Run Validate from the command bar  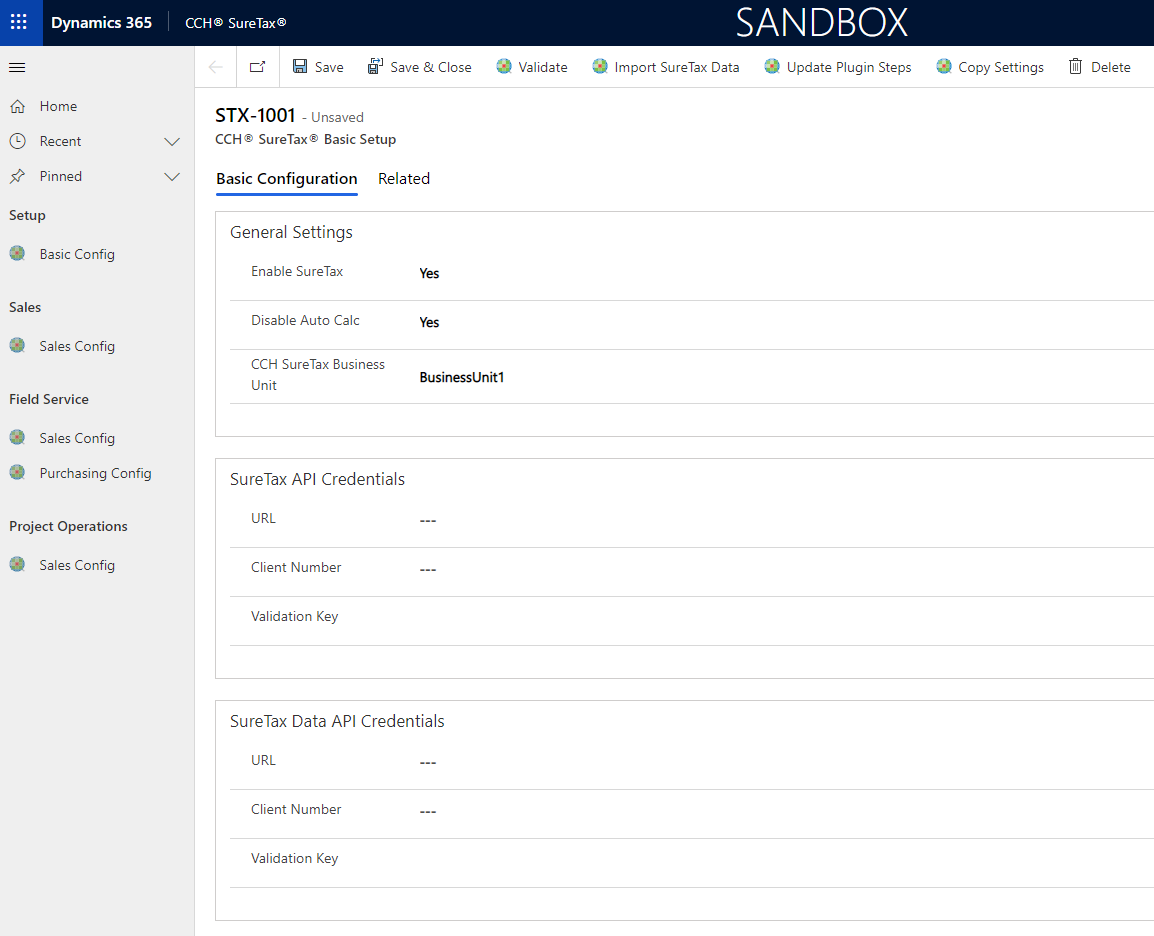[543, 68]
